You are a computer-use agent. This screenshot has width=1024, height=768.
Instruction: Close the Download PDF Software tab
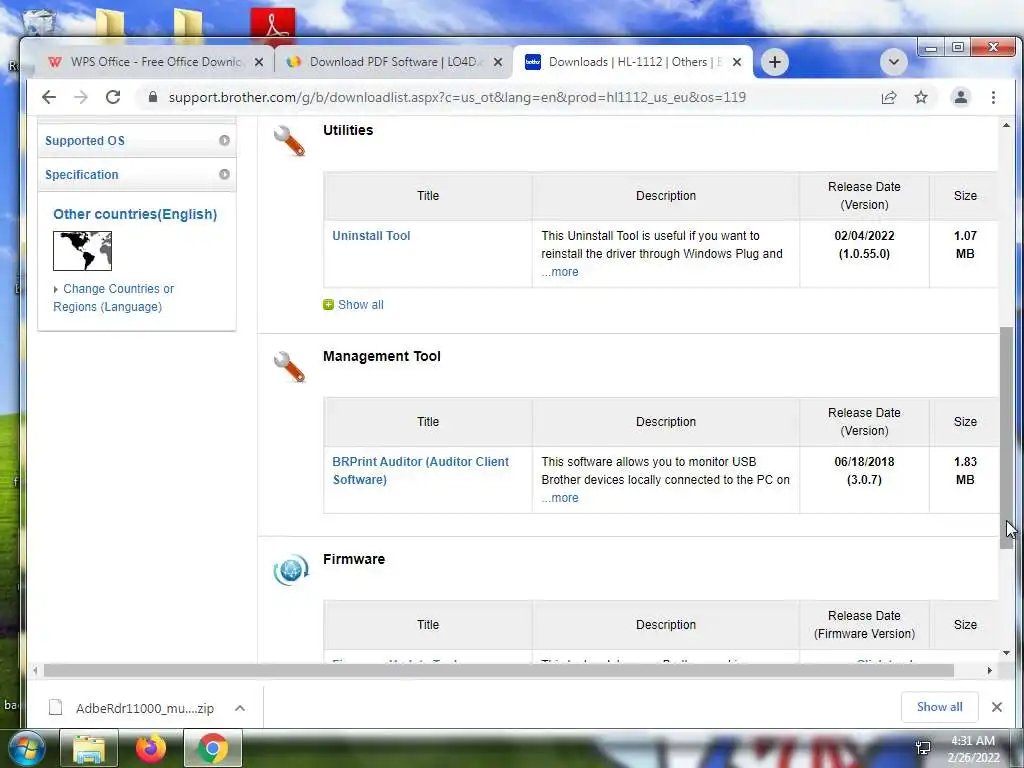(498, 62)
